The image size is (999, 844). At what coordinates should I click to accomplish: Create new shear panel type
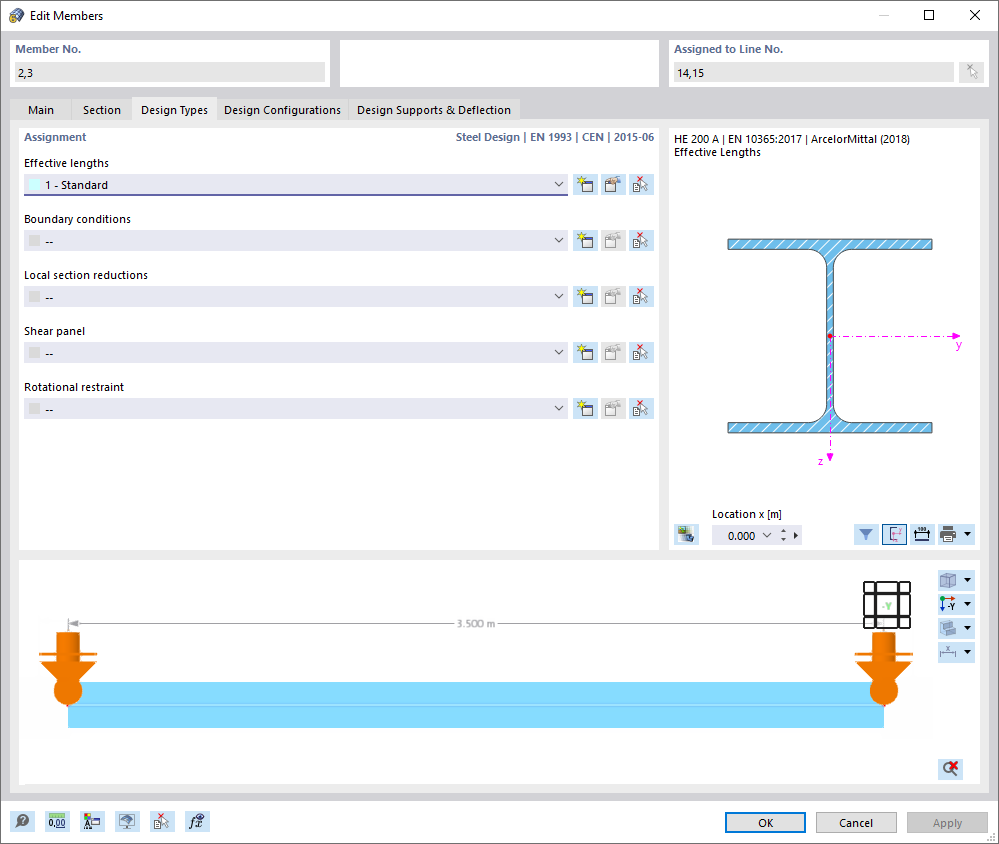click(x=585, y=353)
